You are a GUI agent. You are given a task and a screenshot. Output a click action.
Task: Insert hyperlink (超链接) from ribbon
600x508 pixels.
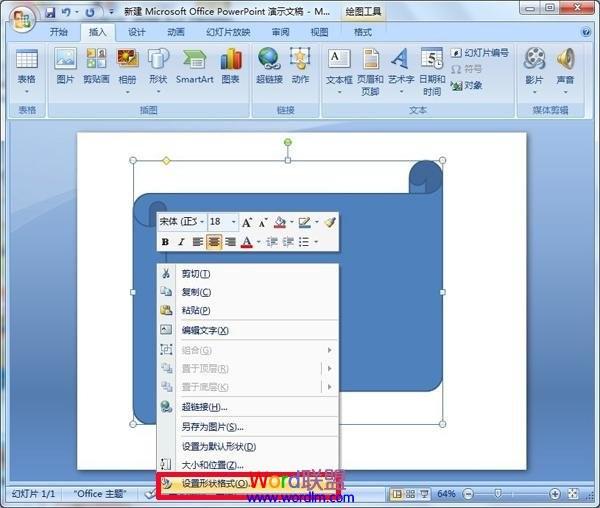tap(269, 66)
